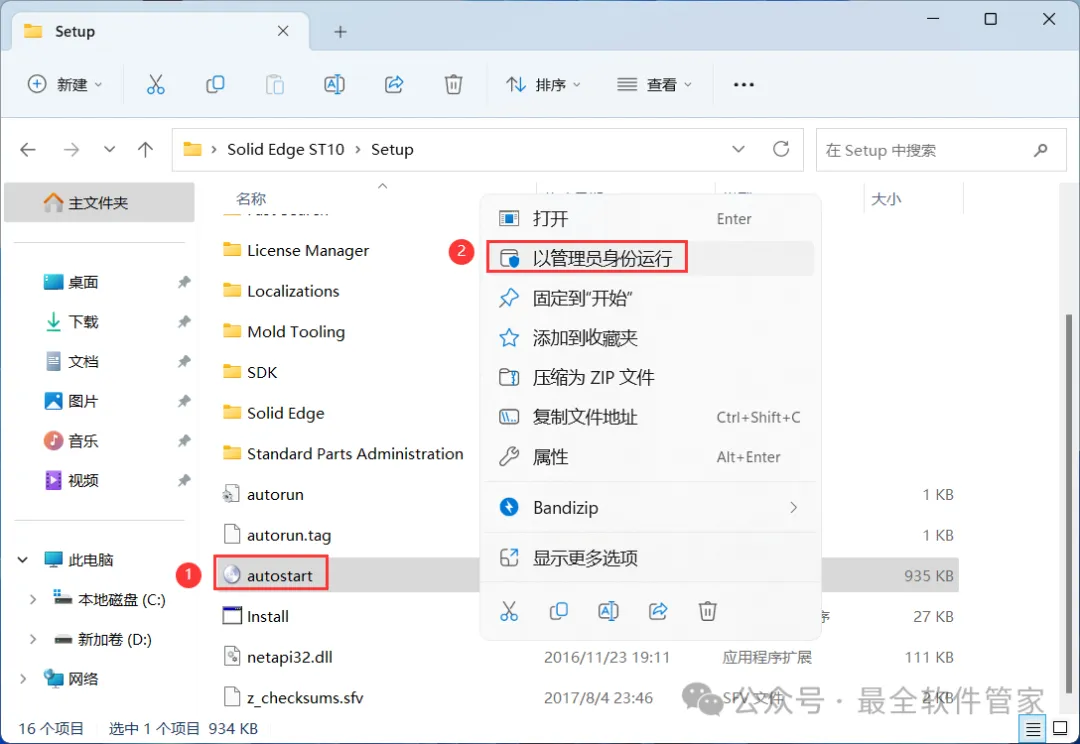Image resolution: width=1080 pixels, height=744 pixels.
Task: Click the Share icon in the toolbar
Action: (394, 85)
